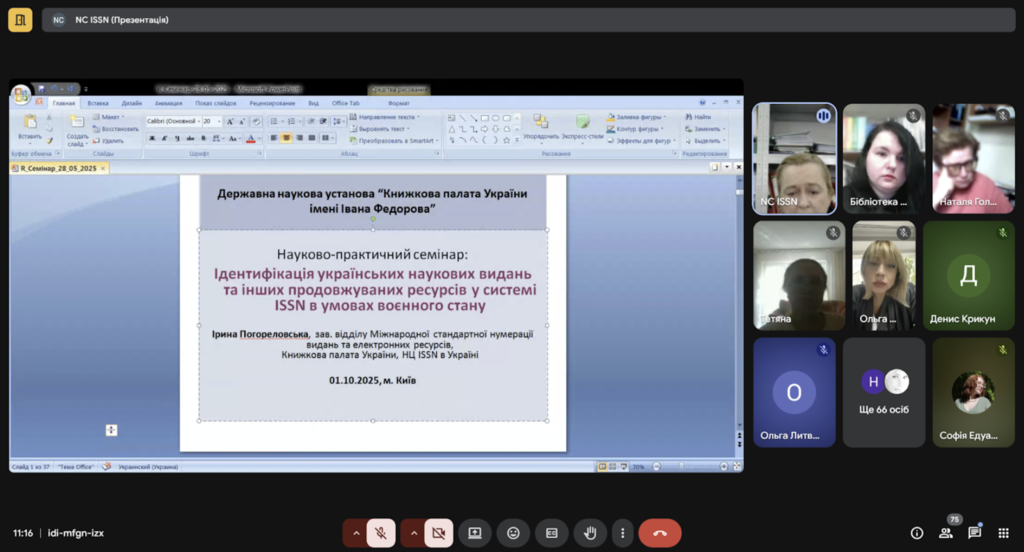Select the NC ISSN video tile
The height and width of the screenshot is (552, 1024).
[x=794, y=159]
